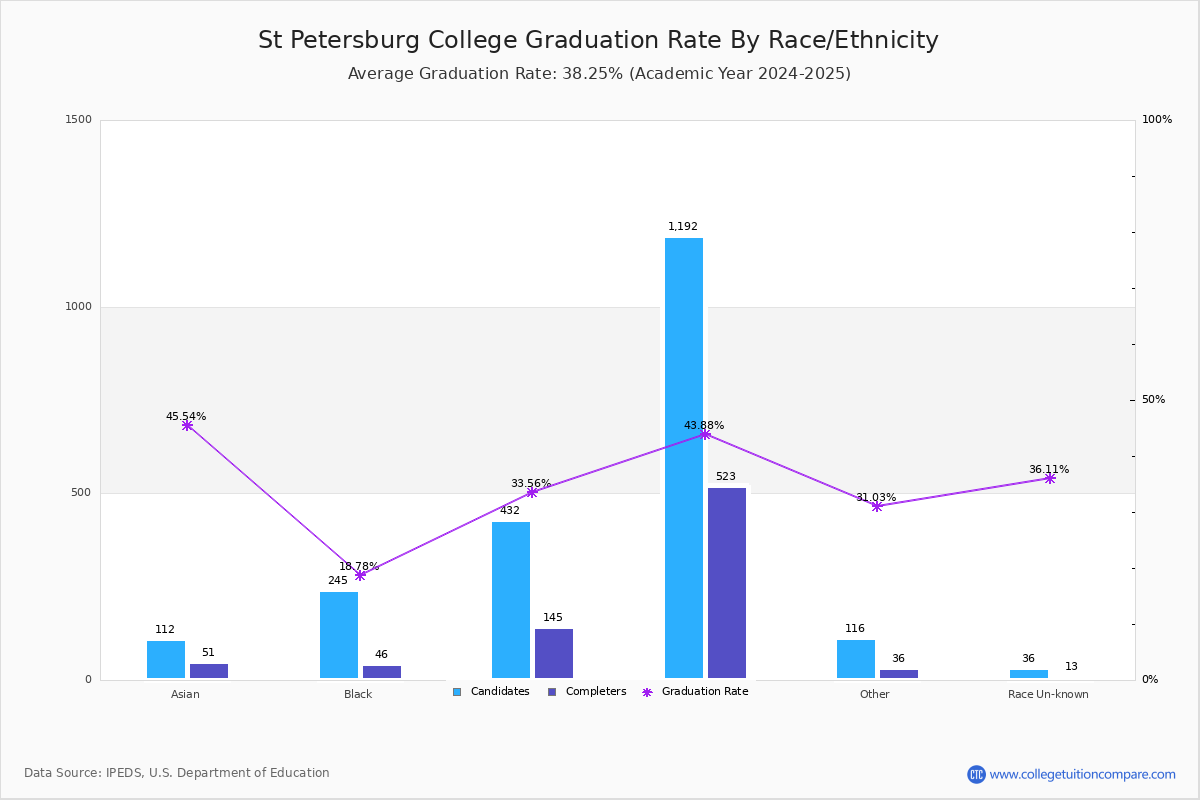Screen dimensions: 1200x800
Task: Click the light blue Candidates legend swatch
Action: 457,692
